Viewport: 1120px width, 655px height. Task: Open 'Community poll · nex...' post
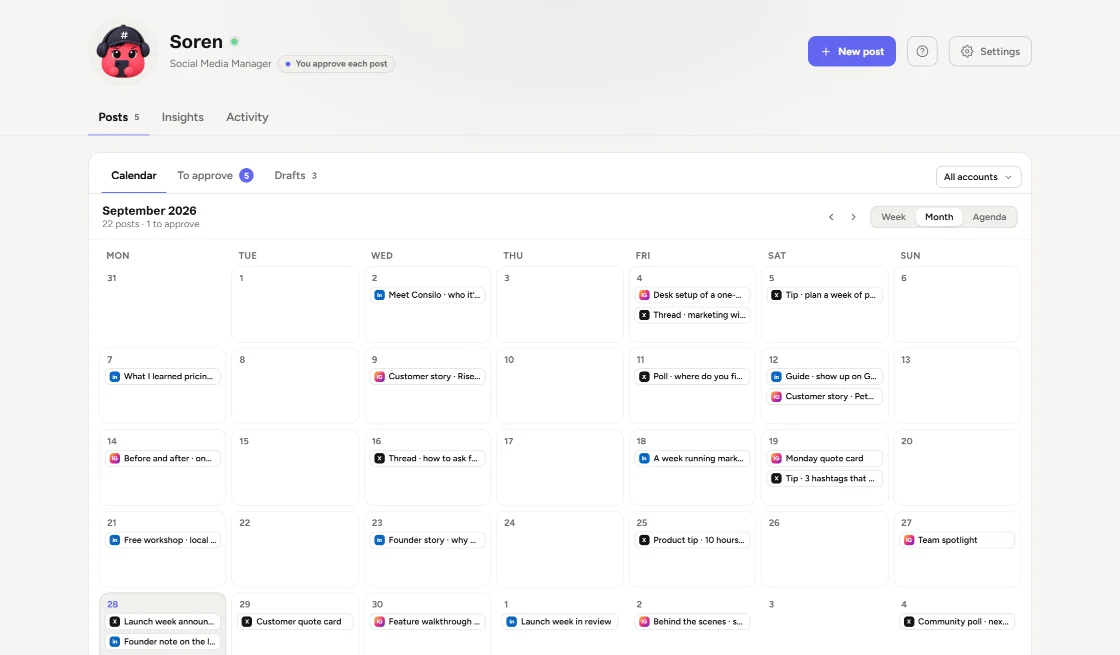pyautogui.click(x=957, y=621)
